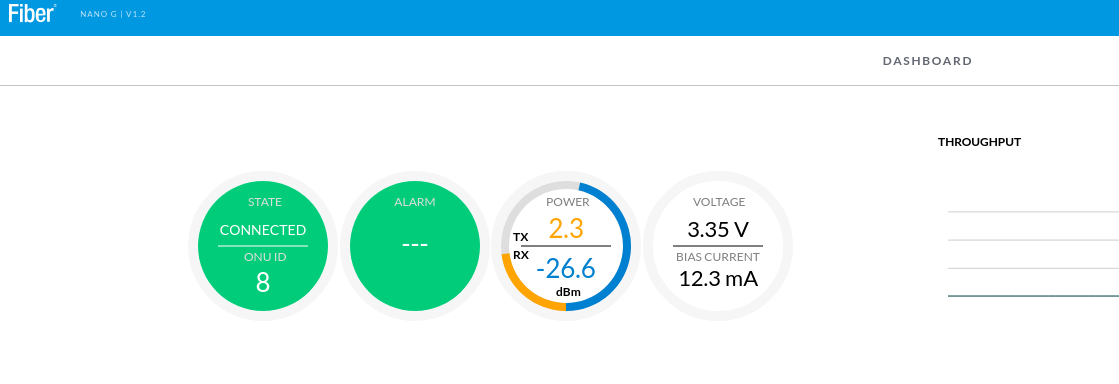The image size is (1119, 384).
Task: Click the TX label on power gauge
Action: pos(520,237)
